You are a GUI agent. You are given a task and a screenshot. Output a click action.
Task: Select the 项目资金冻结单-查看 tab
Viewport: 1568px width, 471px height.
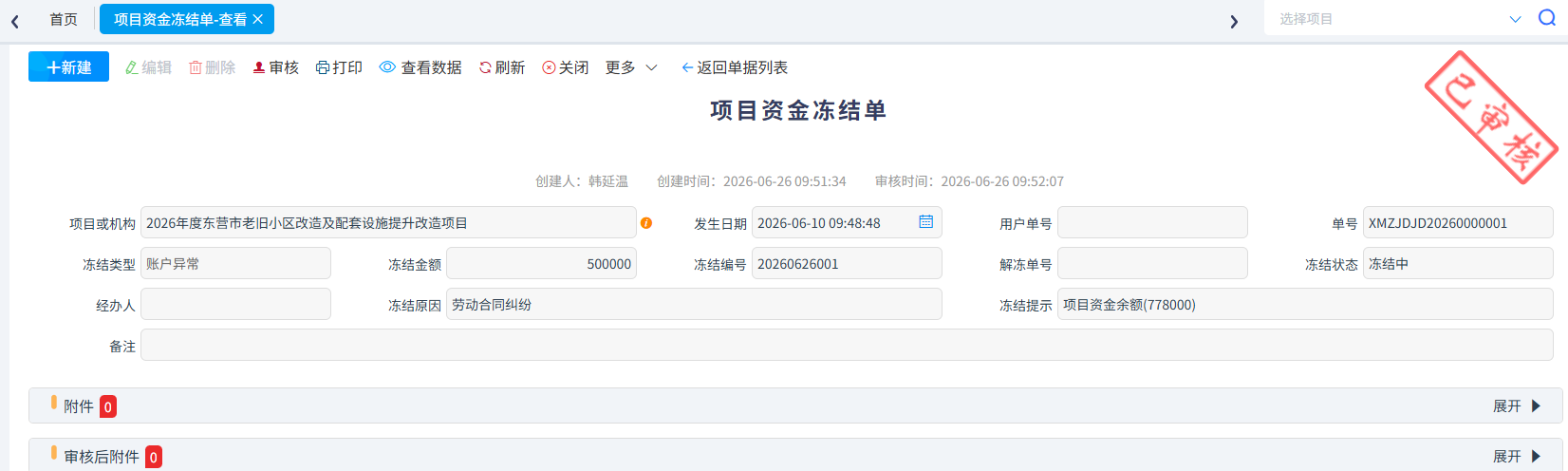[x=179, y=19]
